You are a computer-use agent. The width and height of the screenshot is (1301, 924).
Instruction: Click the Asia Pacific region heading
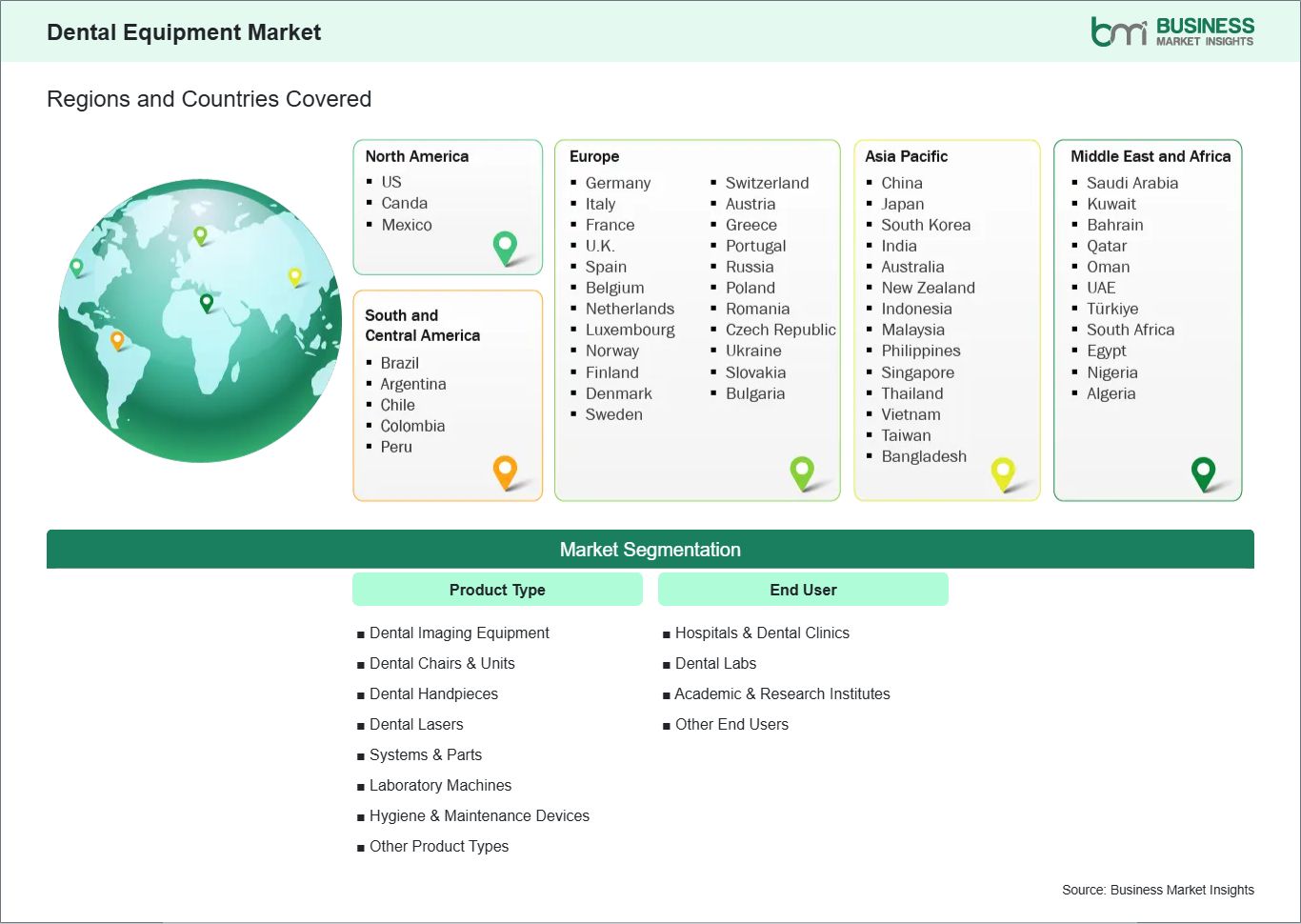906,156
